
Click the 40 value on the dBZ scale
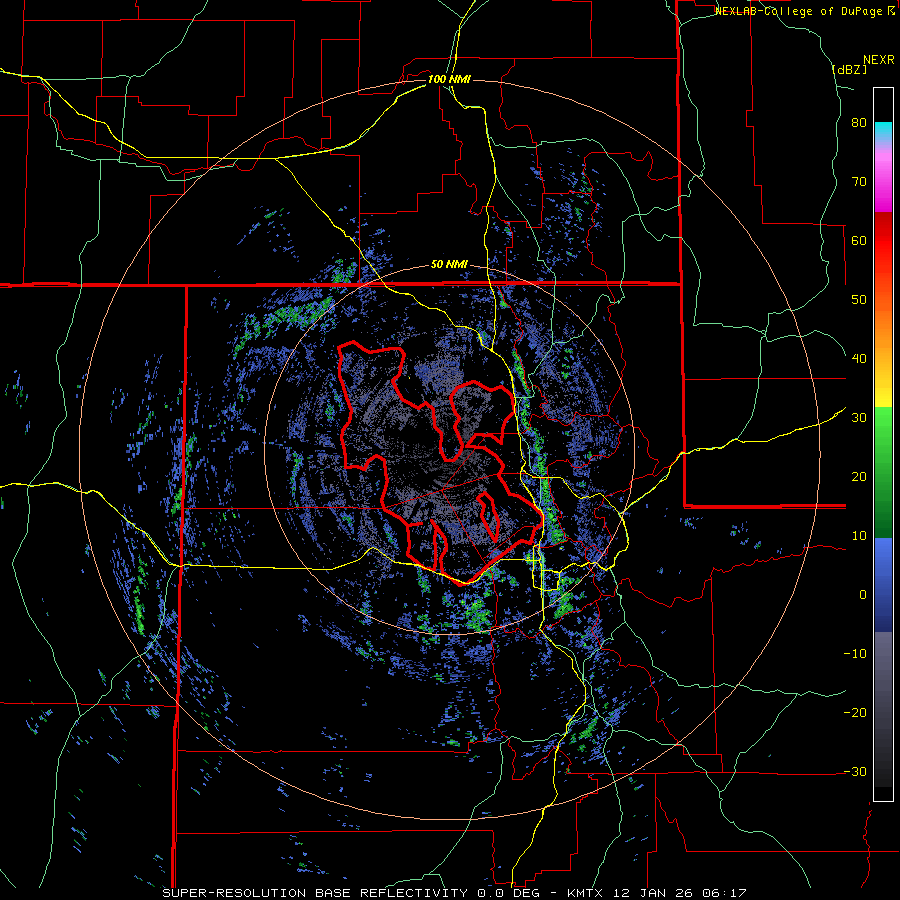pos(859,359)
